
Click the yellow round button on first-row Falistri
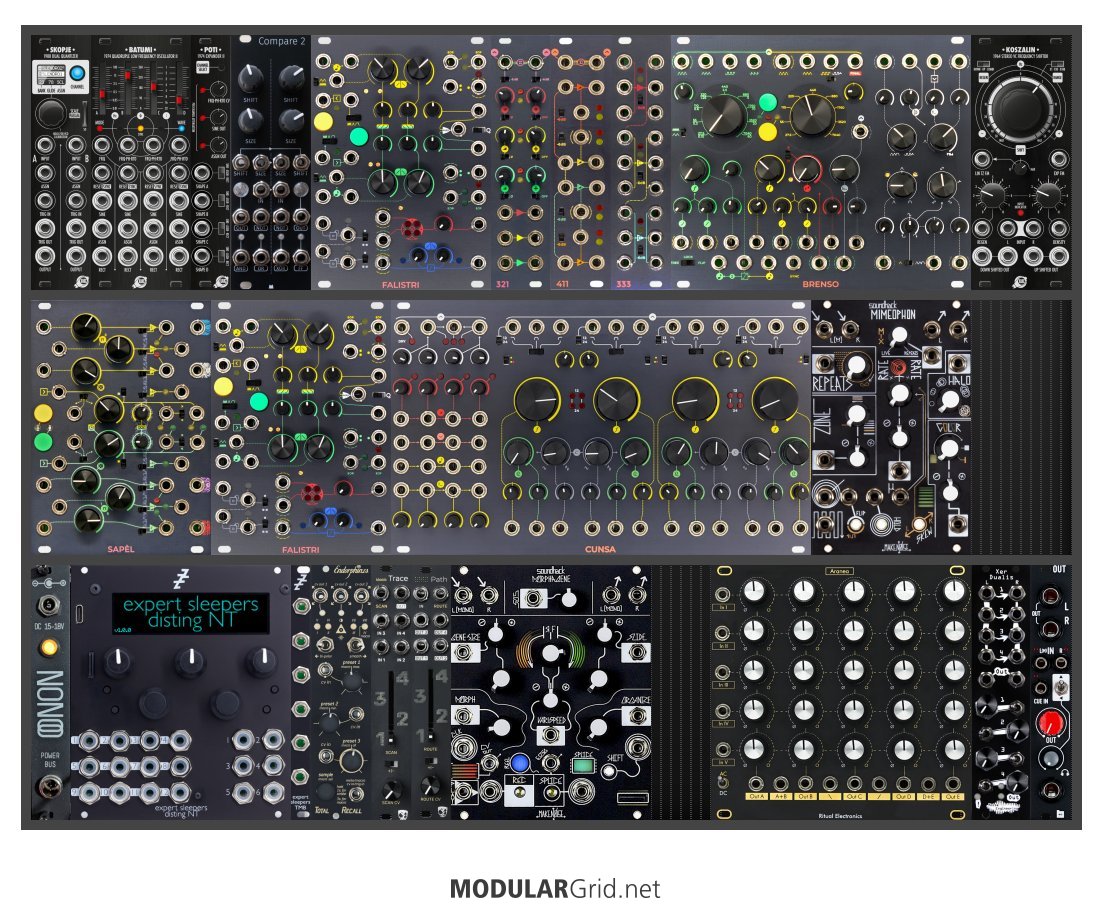tap(323, 121)
